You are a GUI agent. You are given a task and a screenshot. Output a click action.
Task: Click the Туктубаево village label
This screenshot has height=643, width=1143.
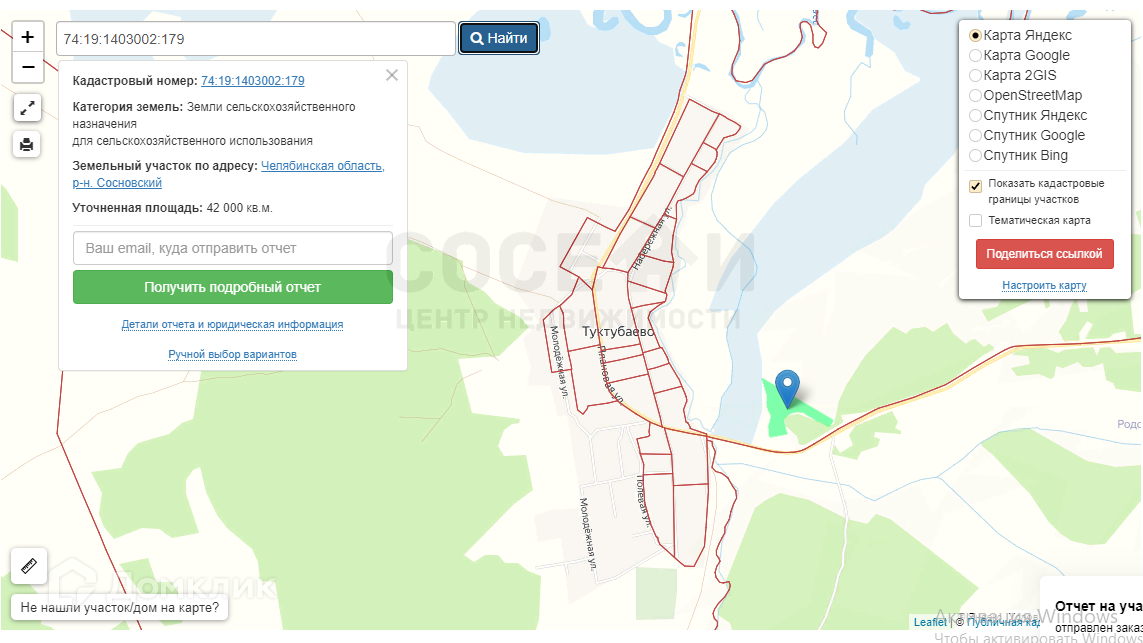pyautogui.click(x=617, y=332)
